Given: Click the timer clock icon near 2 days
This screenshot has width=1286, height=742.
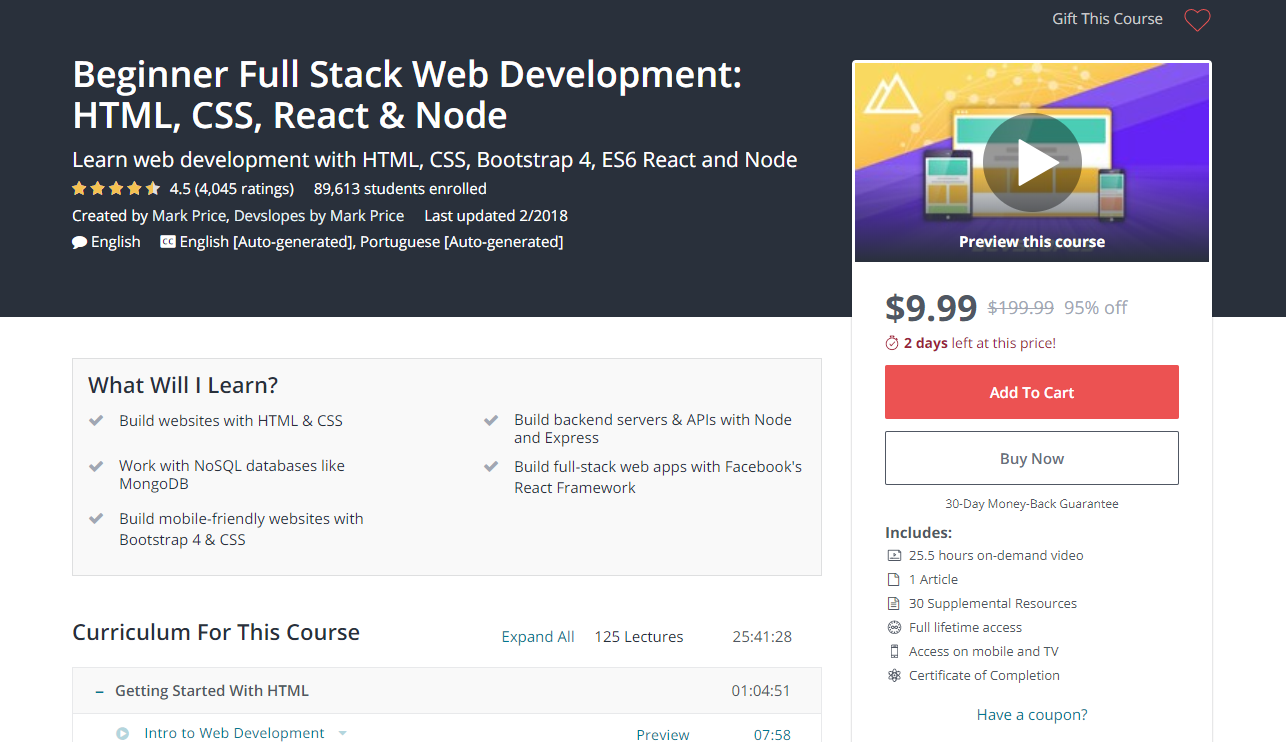Looking at the screenshot, I should point(892,343).
